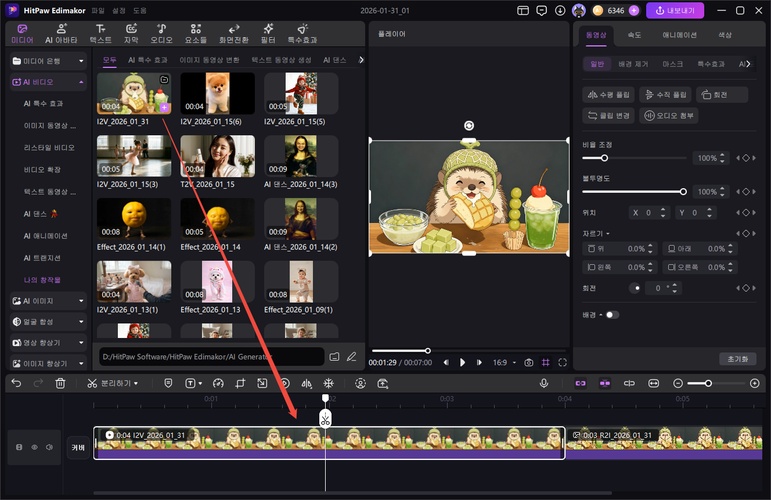The height and width of the screenshot is (500, 771).
Task: Click the microphone voiceover icon
Action: tap(544, 383)
